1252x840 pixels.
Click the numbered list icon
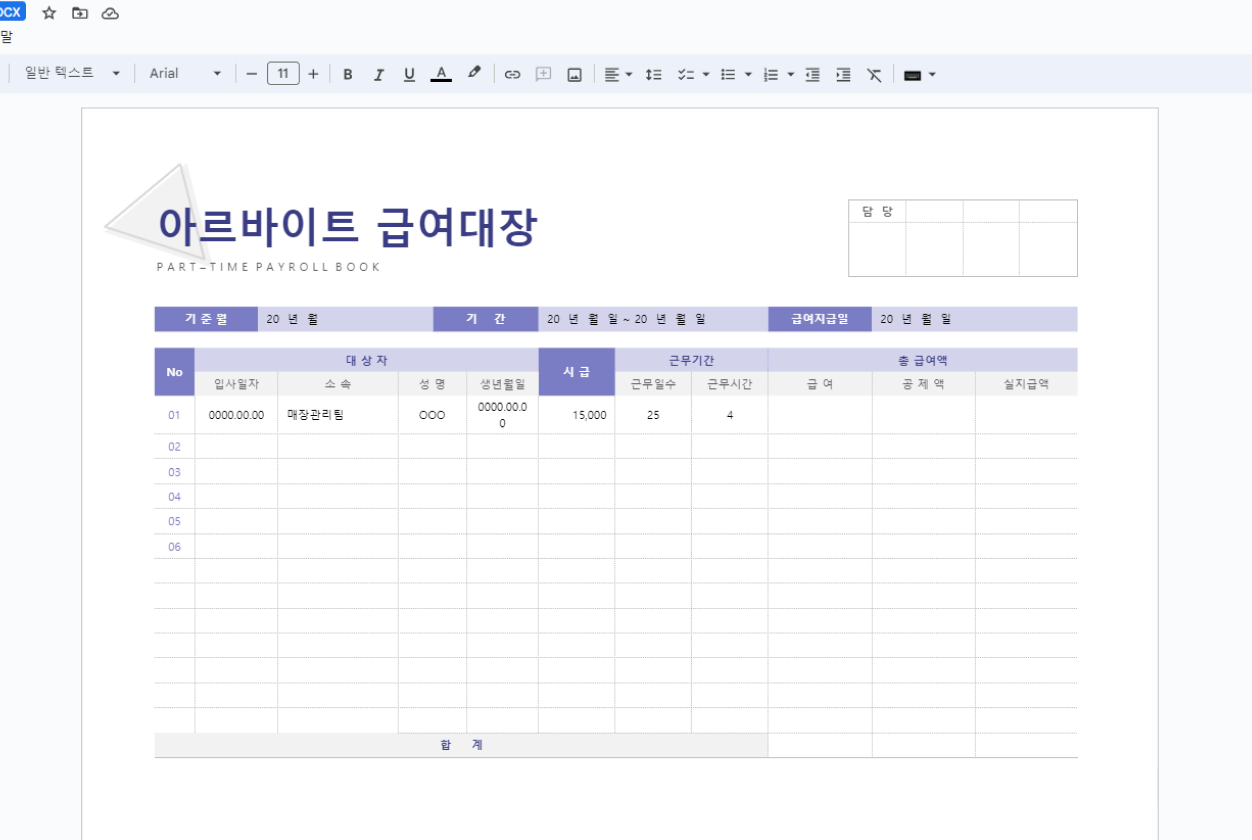(x=771, y=74)
